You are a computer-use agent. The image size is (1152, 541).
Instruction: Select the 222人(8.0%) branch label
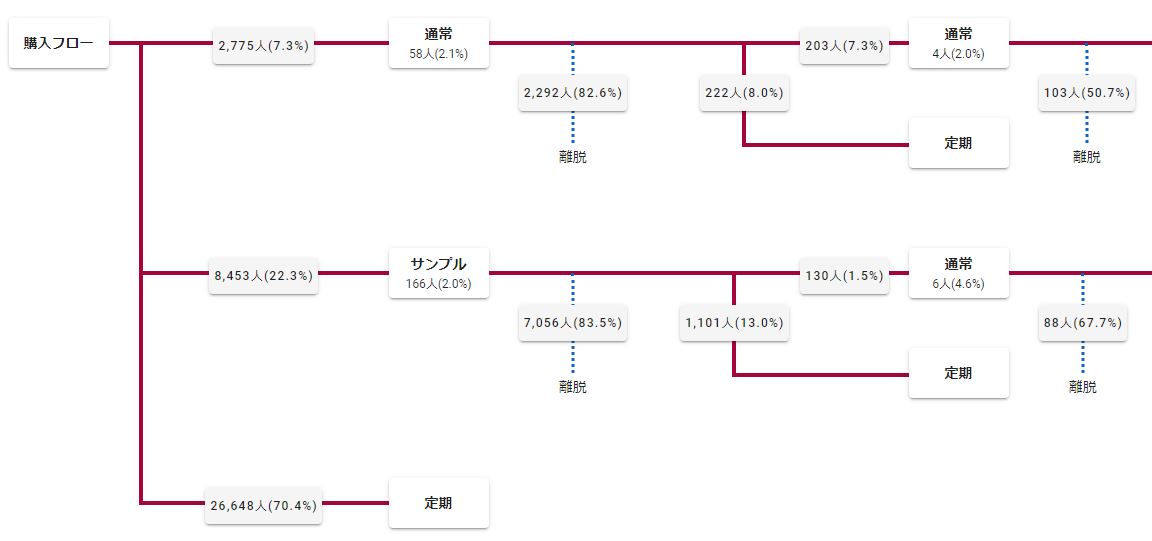[x=743, y=93]
